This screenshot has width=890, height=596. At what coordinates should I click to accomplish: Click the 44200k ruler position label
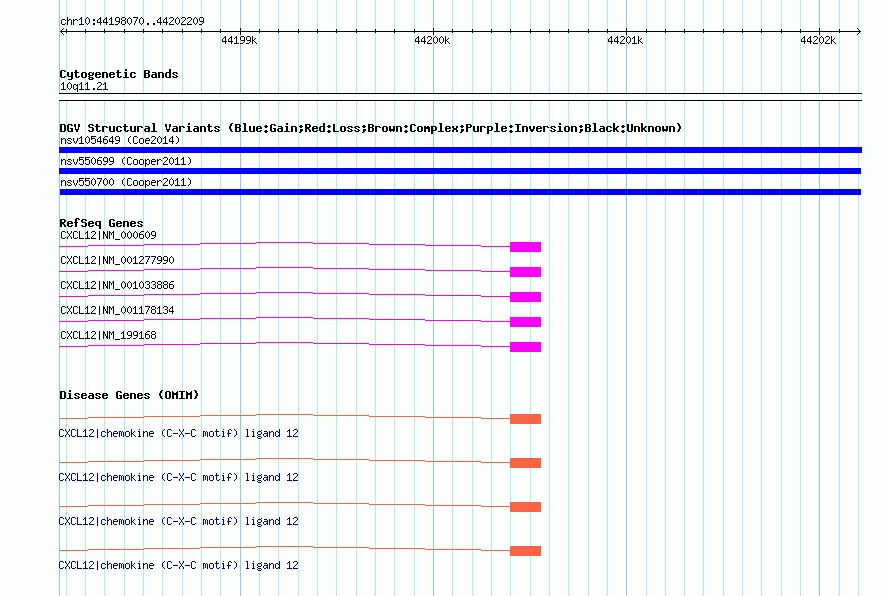tap(432, 40)
